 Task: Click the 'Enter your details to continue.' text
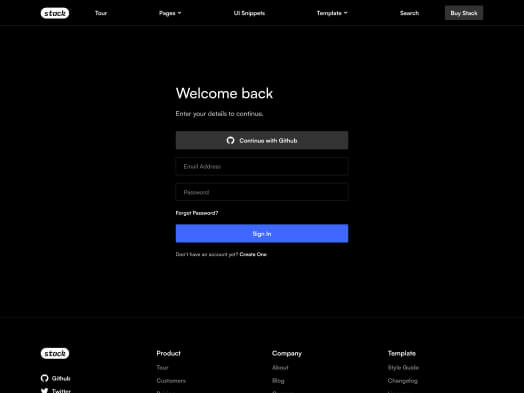220,114
